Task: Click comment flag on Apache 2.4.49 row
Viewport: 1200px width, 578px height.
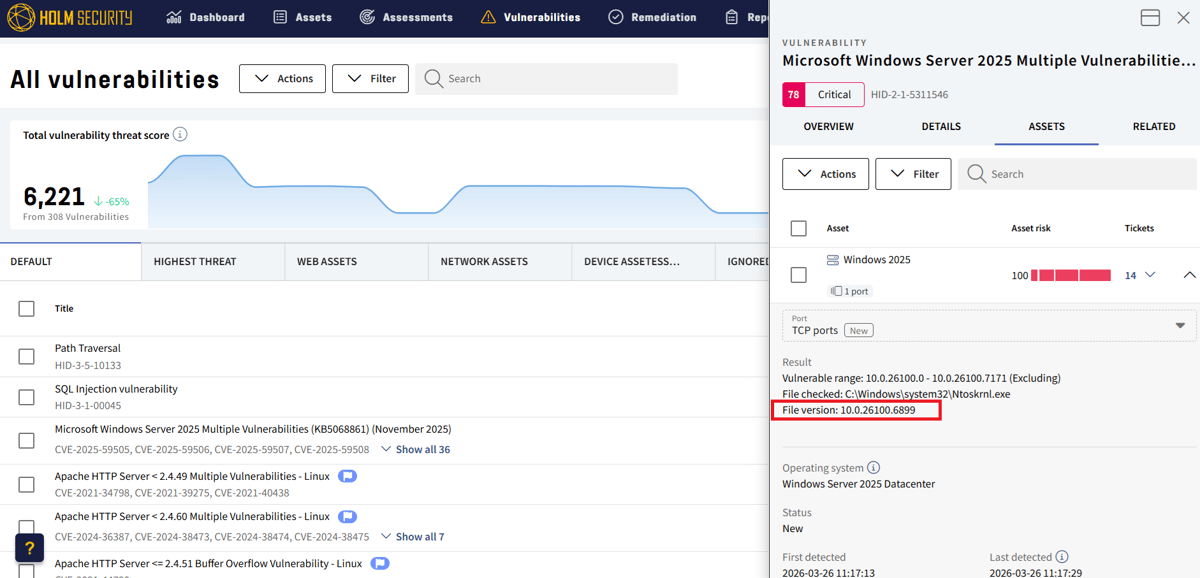Action: (x=347, y=476)
